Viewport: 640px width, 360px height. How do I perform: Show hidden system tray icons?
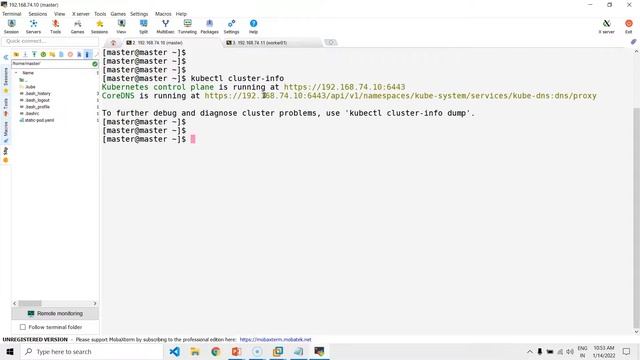click(x=530, y=351)
